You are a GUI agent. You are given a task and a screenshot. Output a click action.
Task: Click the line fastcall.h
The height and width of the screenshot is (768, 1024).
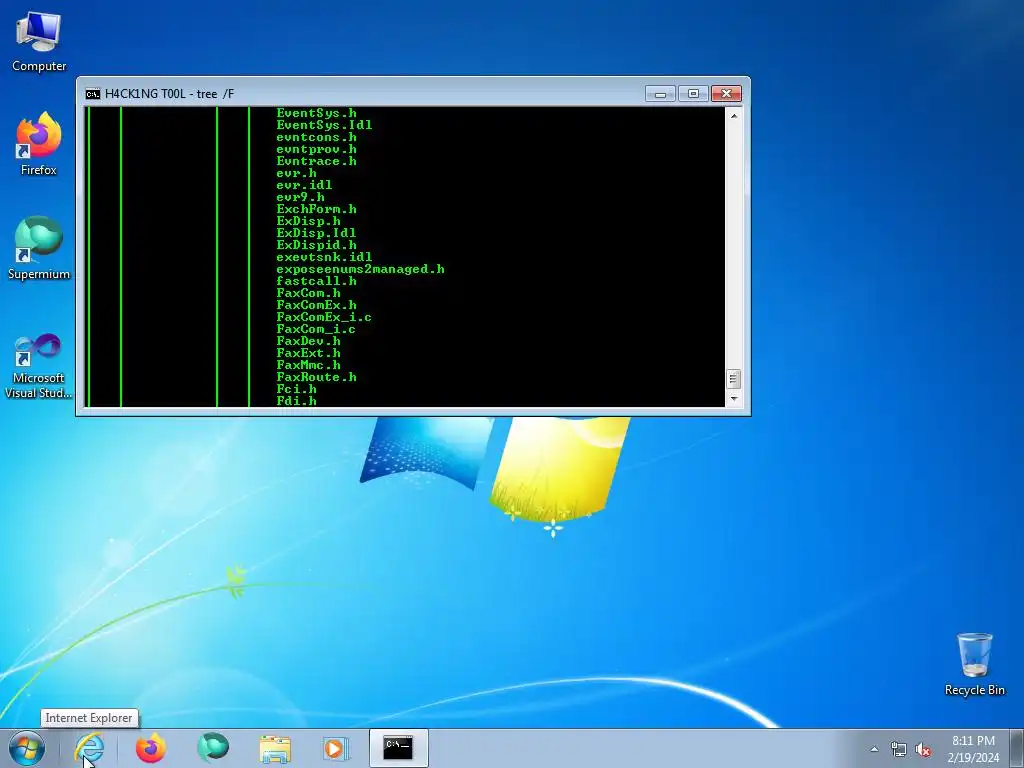click(x=317, y=281)
